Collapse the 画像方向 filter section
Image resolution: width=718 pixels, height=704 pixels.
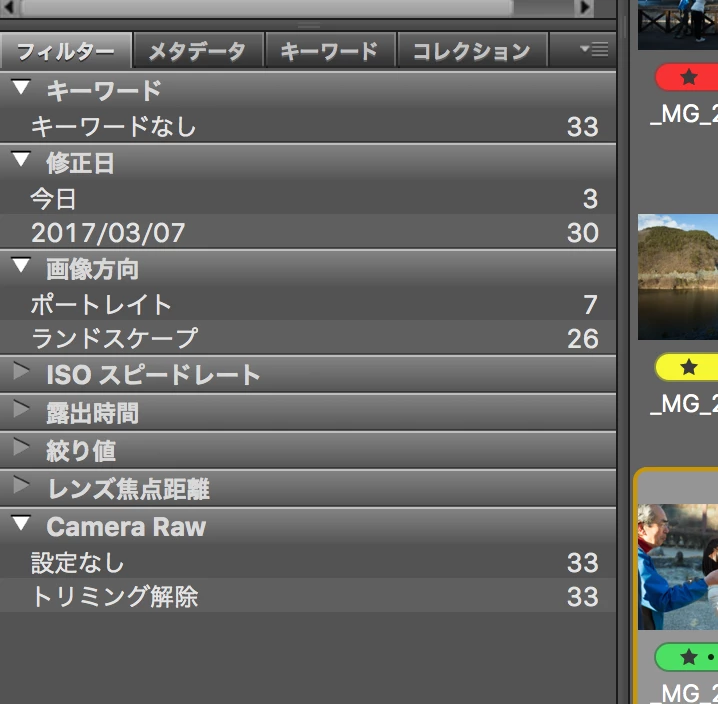pyautogui.click(x=21, y=265)
